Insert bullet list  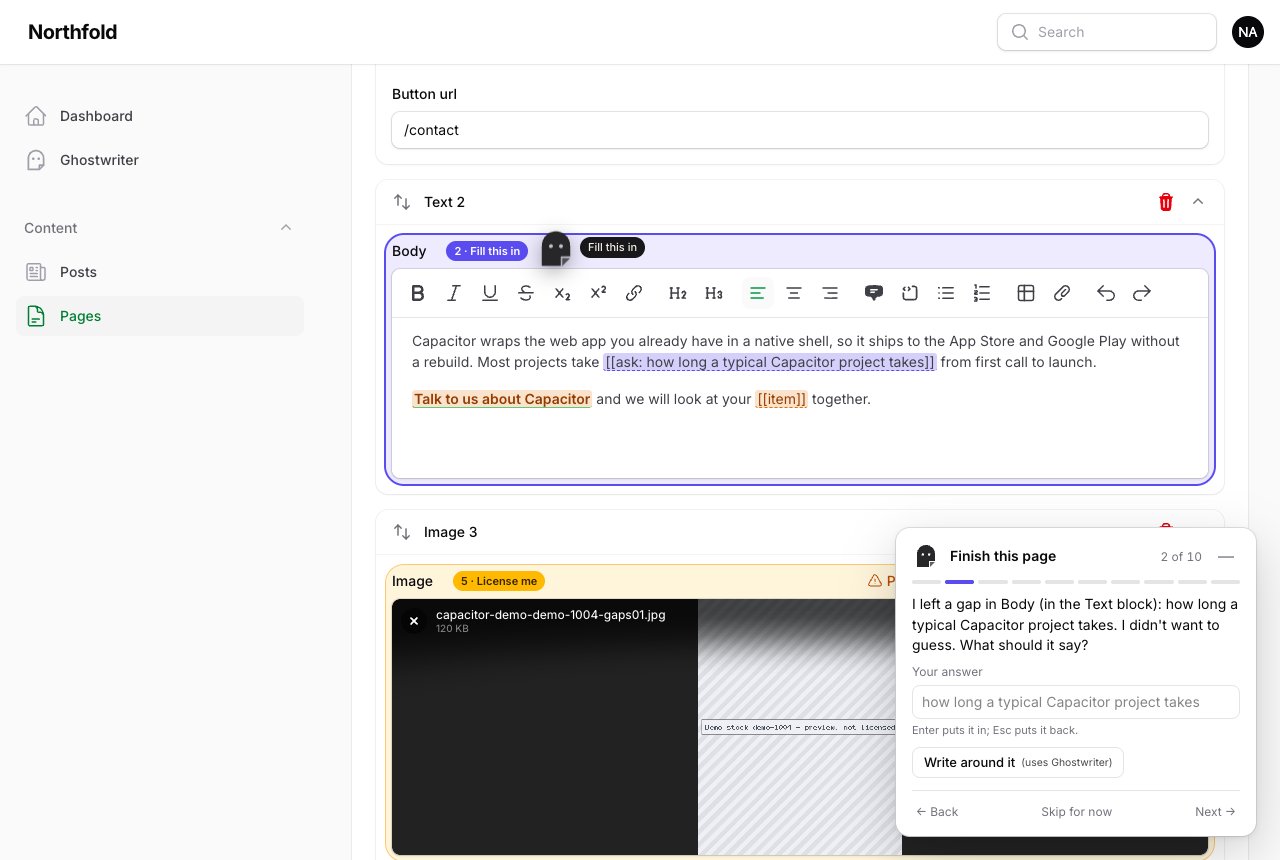point(946,293)
